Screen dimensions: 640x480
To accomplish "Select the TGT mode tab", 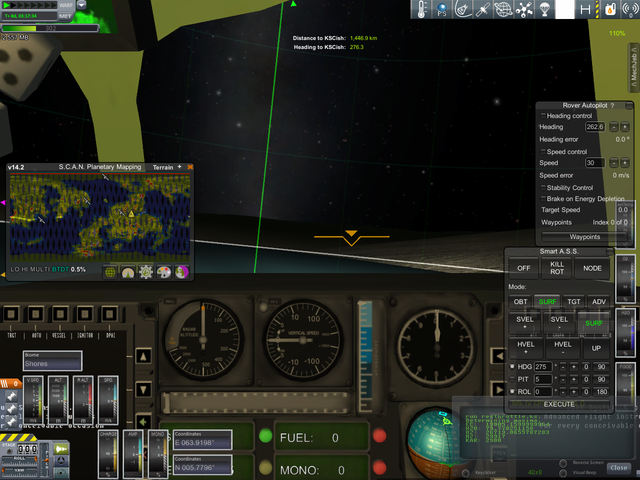I will click(573, 302).
